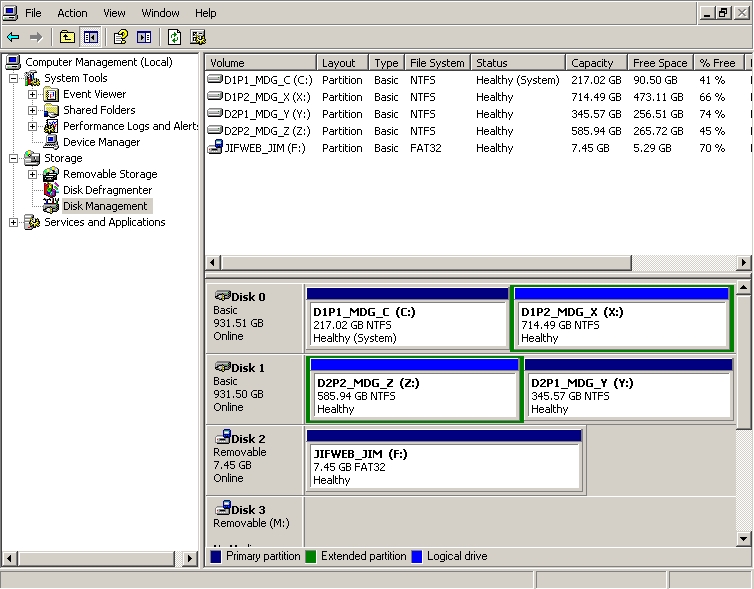Screen dimensions: 754x589
Task: Click the volume list horizontal scrollbar right arrow
Action: pos(743,263)
